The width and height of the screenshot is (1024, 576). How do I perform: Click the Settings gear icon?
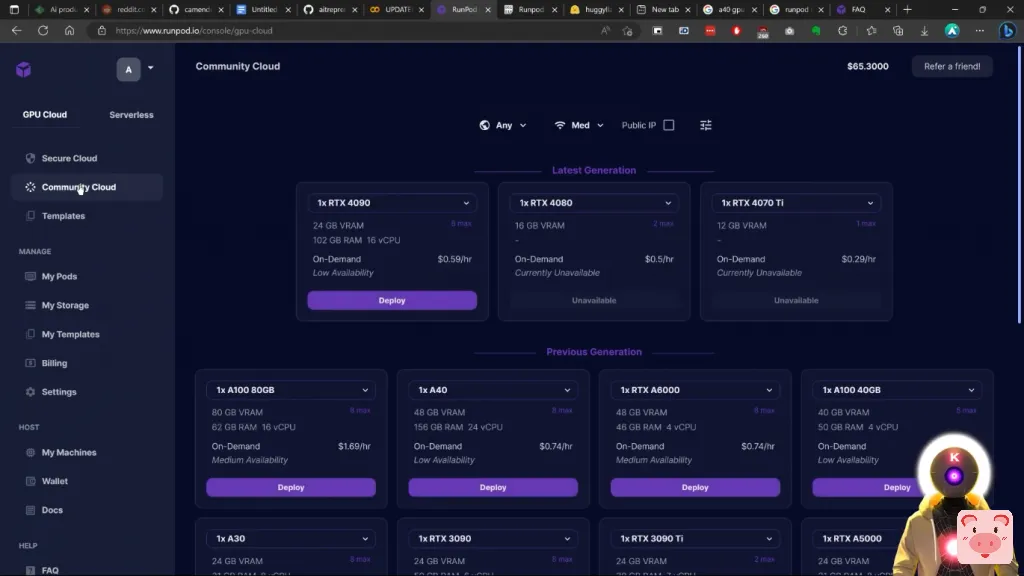click(x=30, y=392)
